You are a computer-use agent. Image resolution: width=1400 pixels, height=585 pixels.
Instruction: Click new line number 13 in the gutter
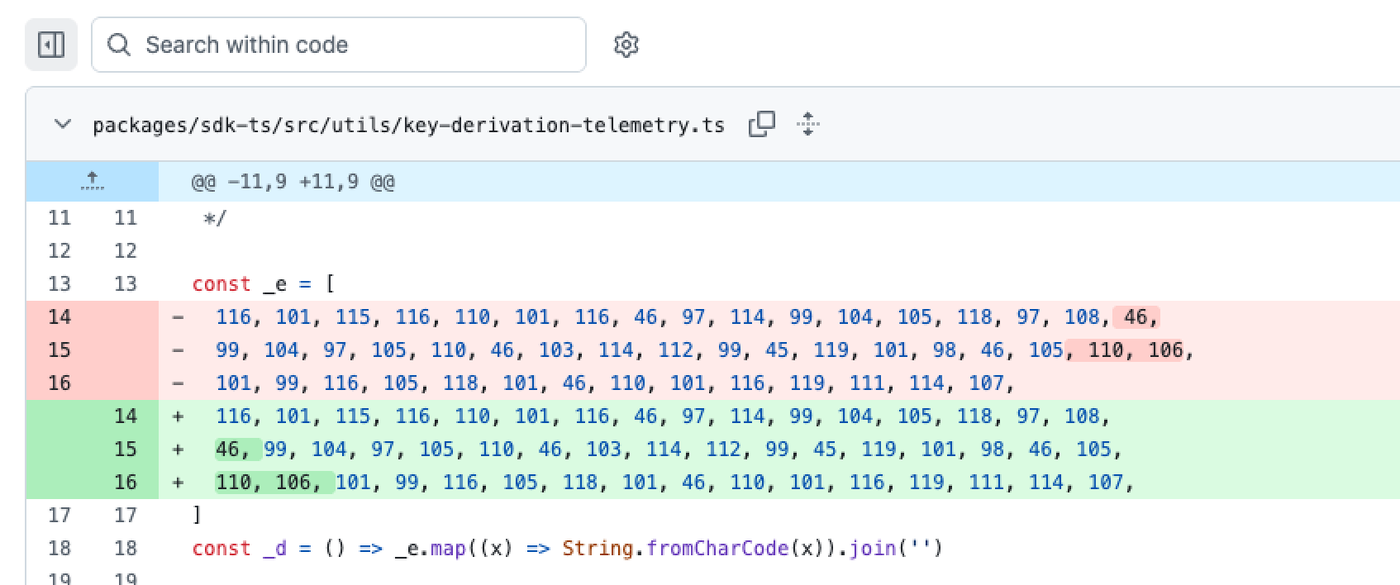[125, 284]
